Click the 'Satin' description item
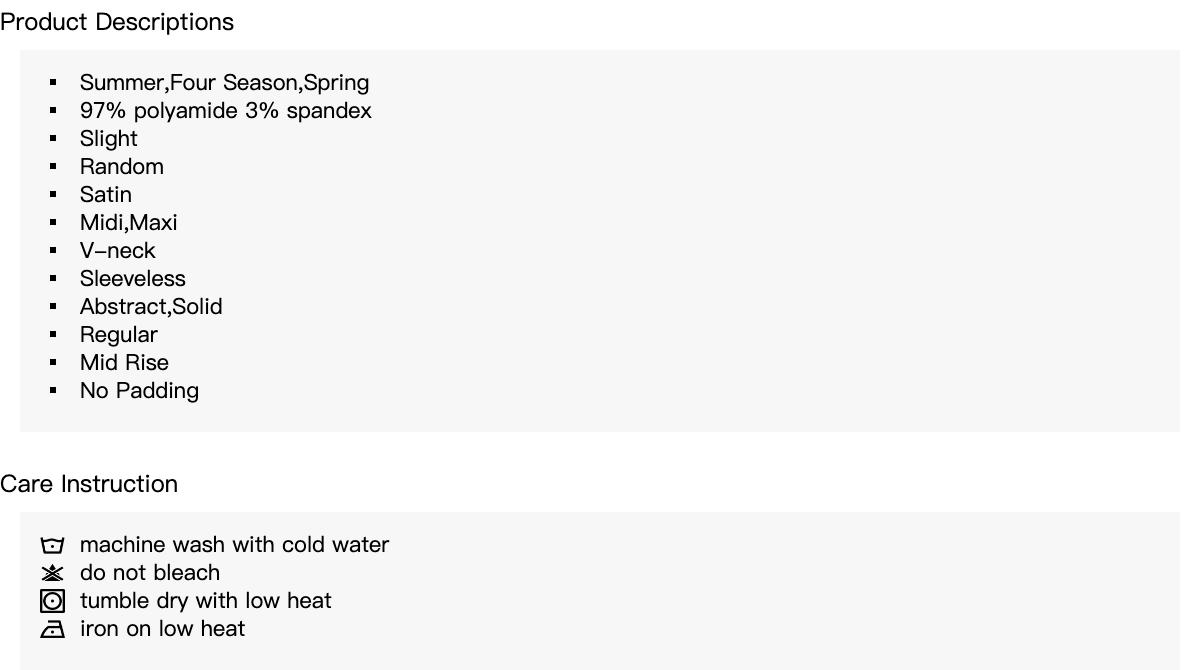 105,195
